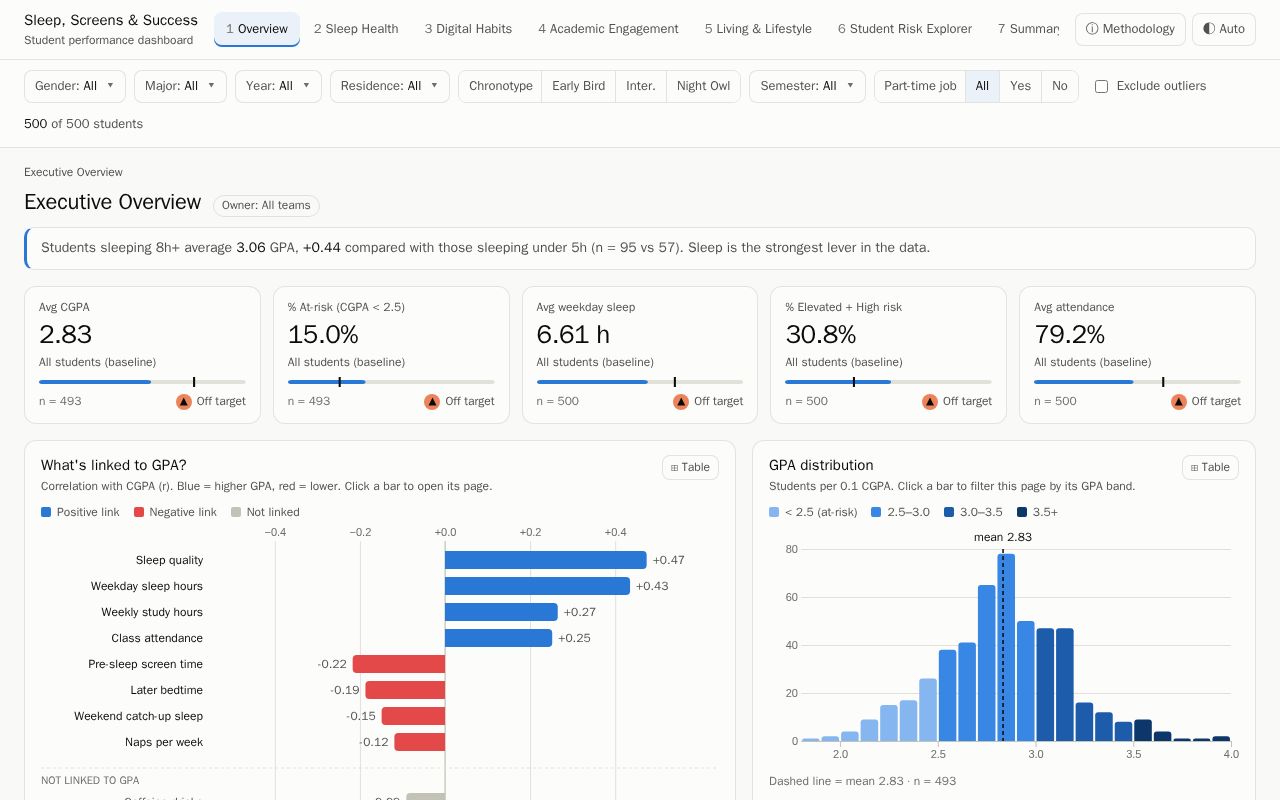Open the Gender filter dropdown

pyautogui.click(x=75, y=86)
